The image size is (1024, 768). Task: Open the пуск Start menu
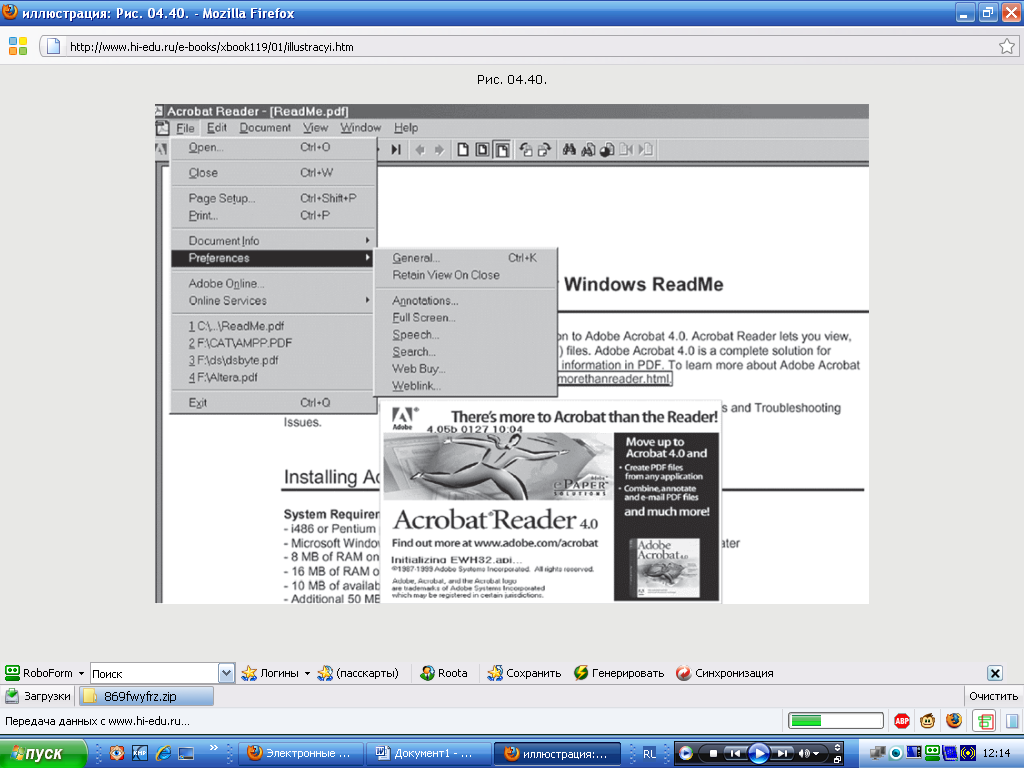click(43, 754)
